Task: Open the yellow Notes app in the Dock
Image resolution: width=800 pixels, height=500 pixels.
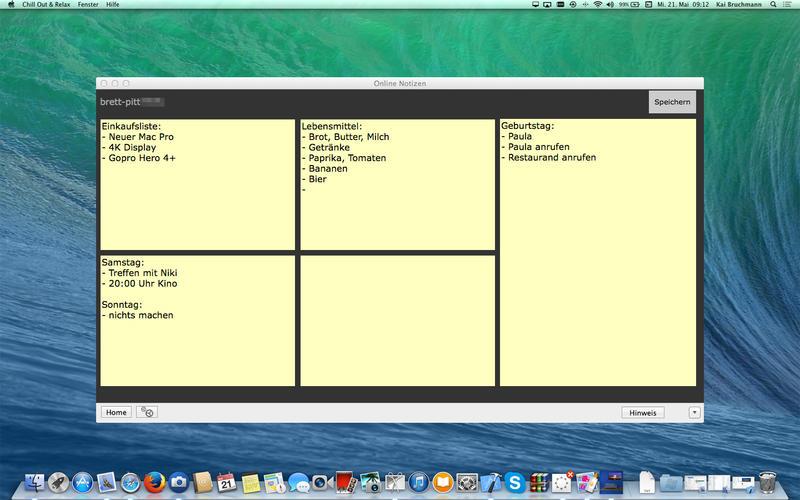Action: [x=251, y=483]
